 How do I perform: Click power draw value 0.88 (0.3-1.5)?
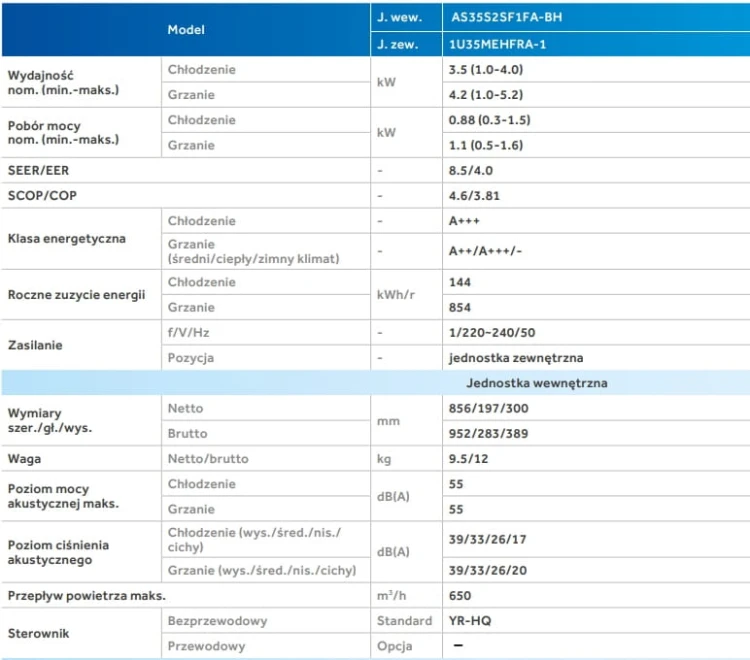tap(489, 120)
